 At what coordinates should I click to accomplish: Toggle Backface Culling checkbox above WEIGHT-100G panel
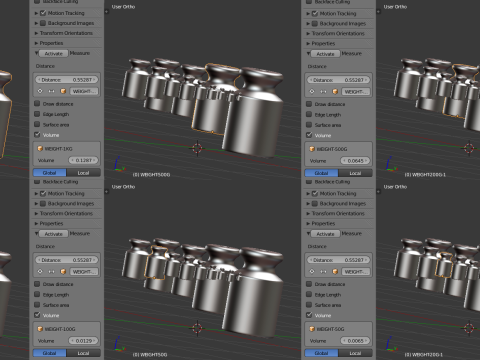(37, 182)
